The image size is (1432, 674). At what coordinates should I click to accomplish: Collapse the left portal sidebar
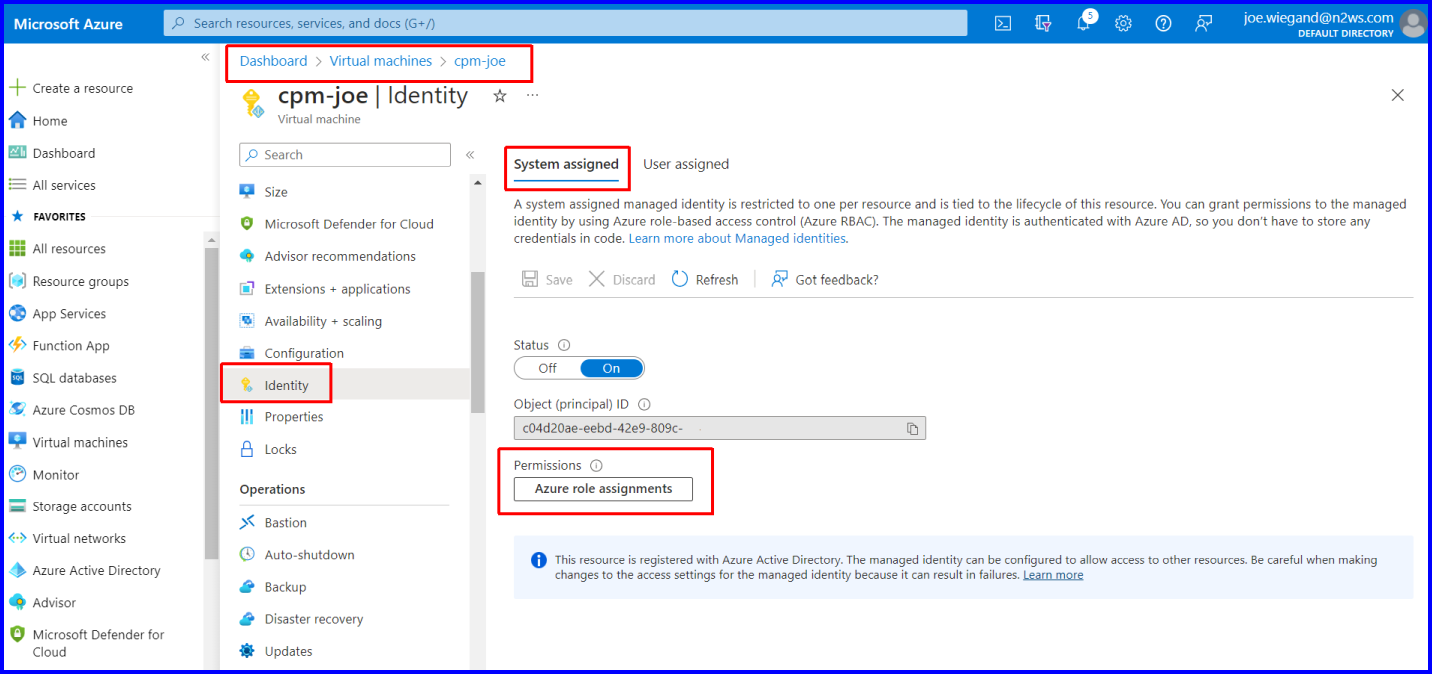coord(205,57)
